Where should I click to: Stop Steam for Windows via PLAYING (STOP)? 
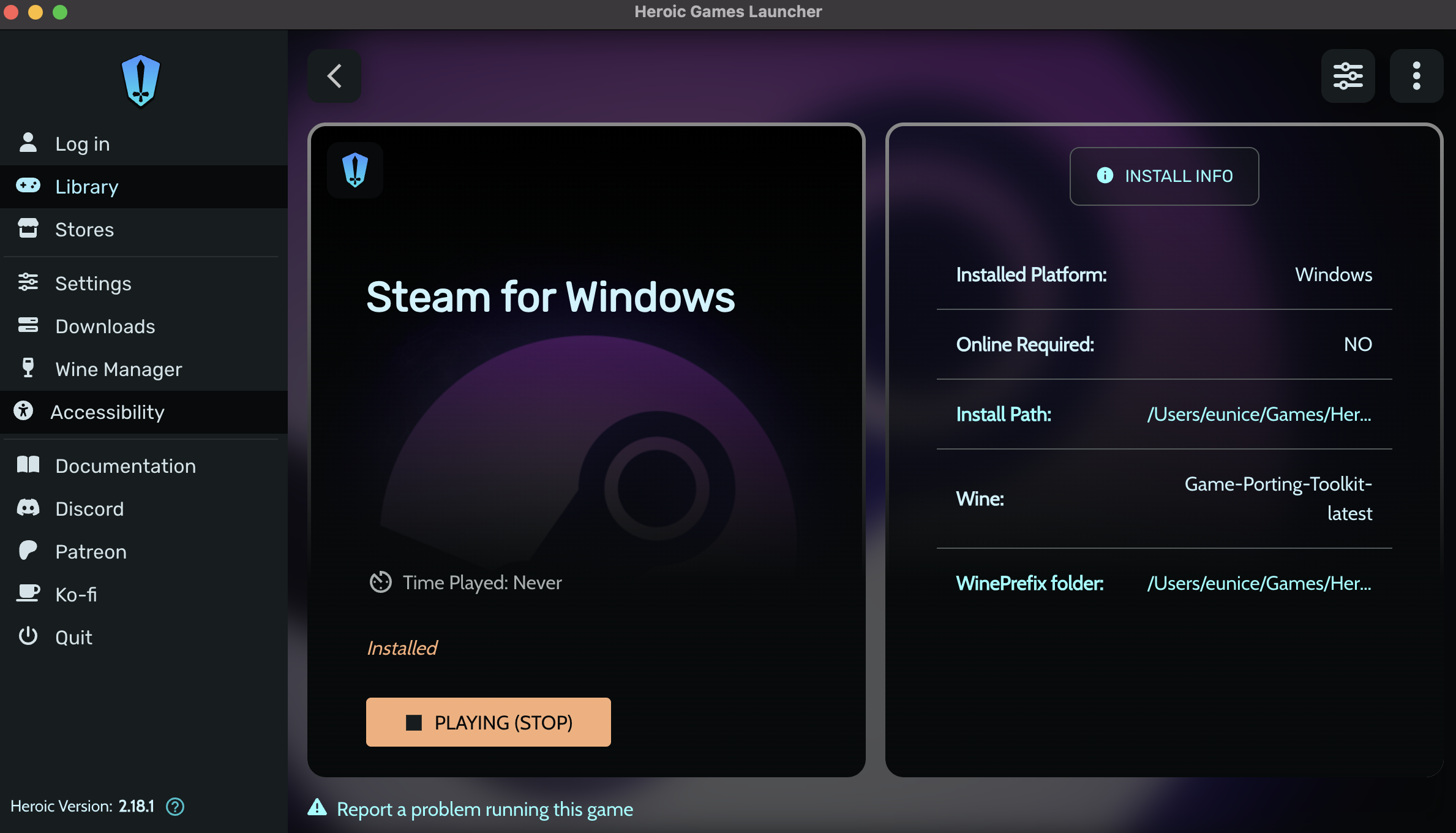pyautogui.click(x=488, y=722)
